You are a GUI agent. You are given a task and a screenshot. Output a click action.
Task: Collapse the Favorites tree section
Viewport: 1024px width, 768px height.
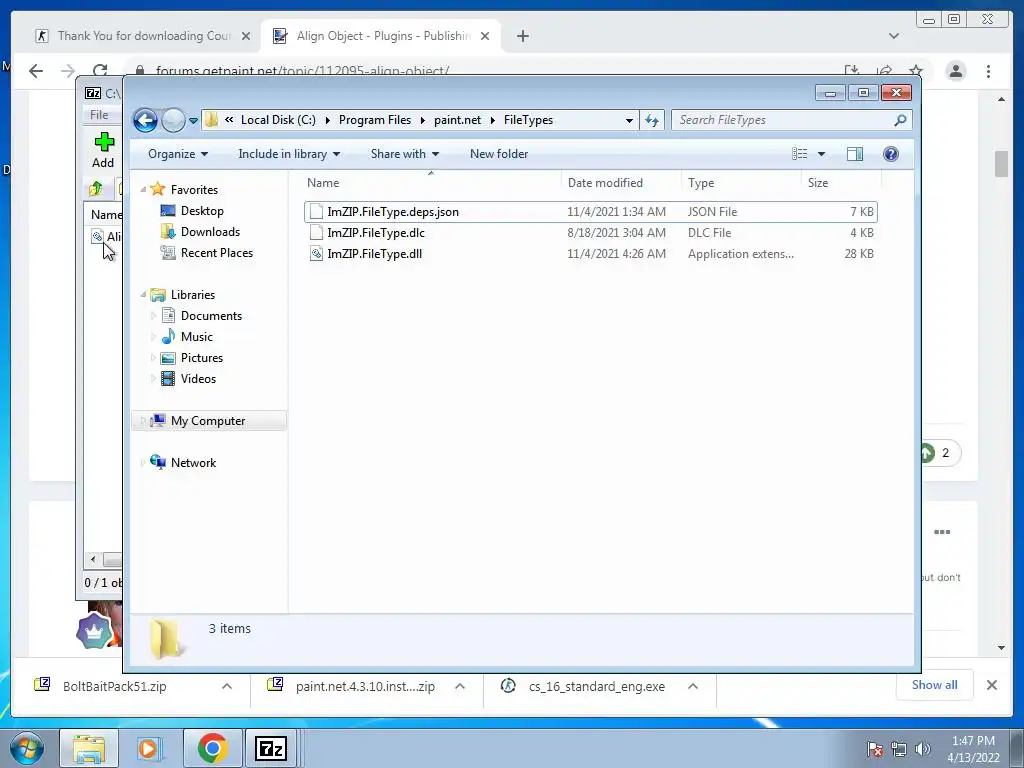pyautogui.click(x=144, y=189)
